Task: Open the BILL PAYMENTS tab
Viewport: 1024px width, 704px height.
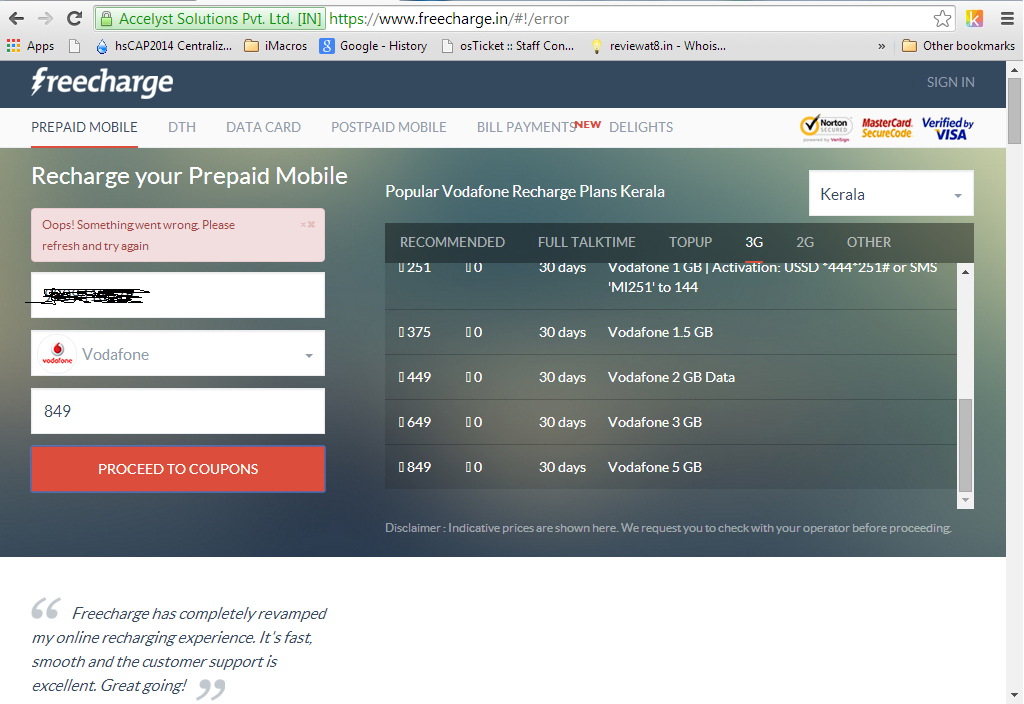Action: coord(526,127)
